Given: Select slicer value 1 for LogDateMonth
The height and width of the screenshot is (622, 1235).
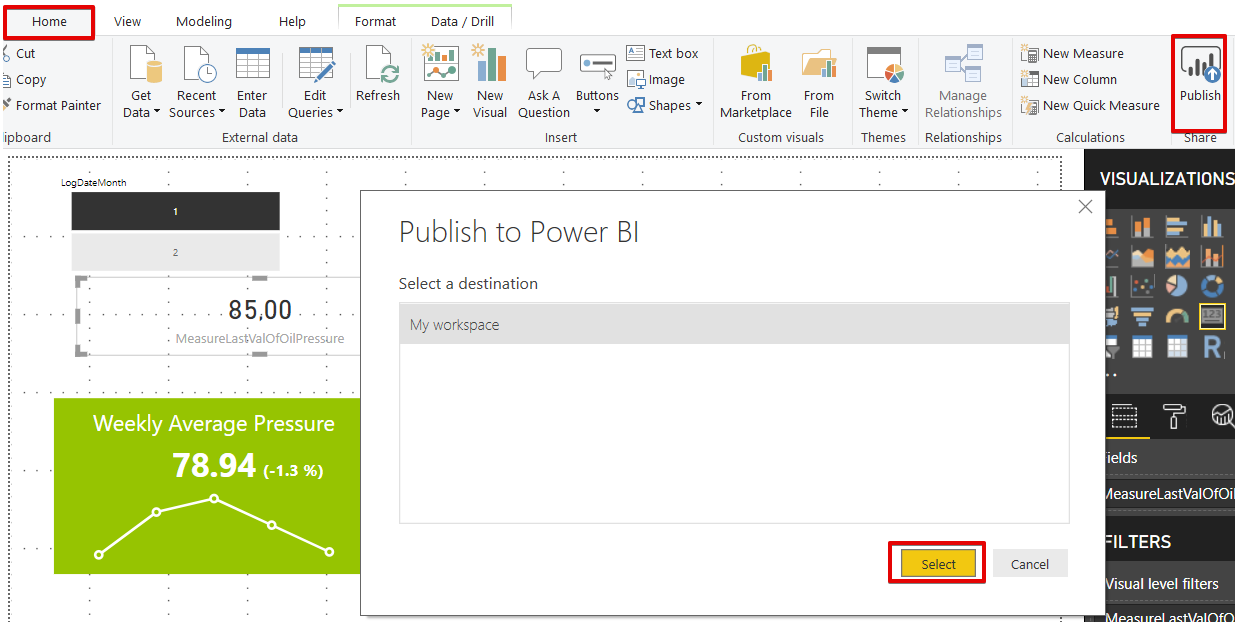Looking at the screenshot, I should pyautogui.click(x=175, y=211).
